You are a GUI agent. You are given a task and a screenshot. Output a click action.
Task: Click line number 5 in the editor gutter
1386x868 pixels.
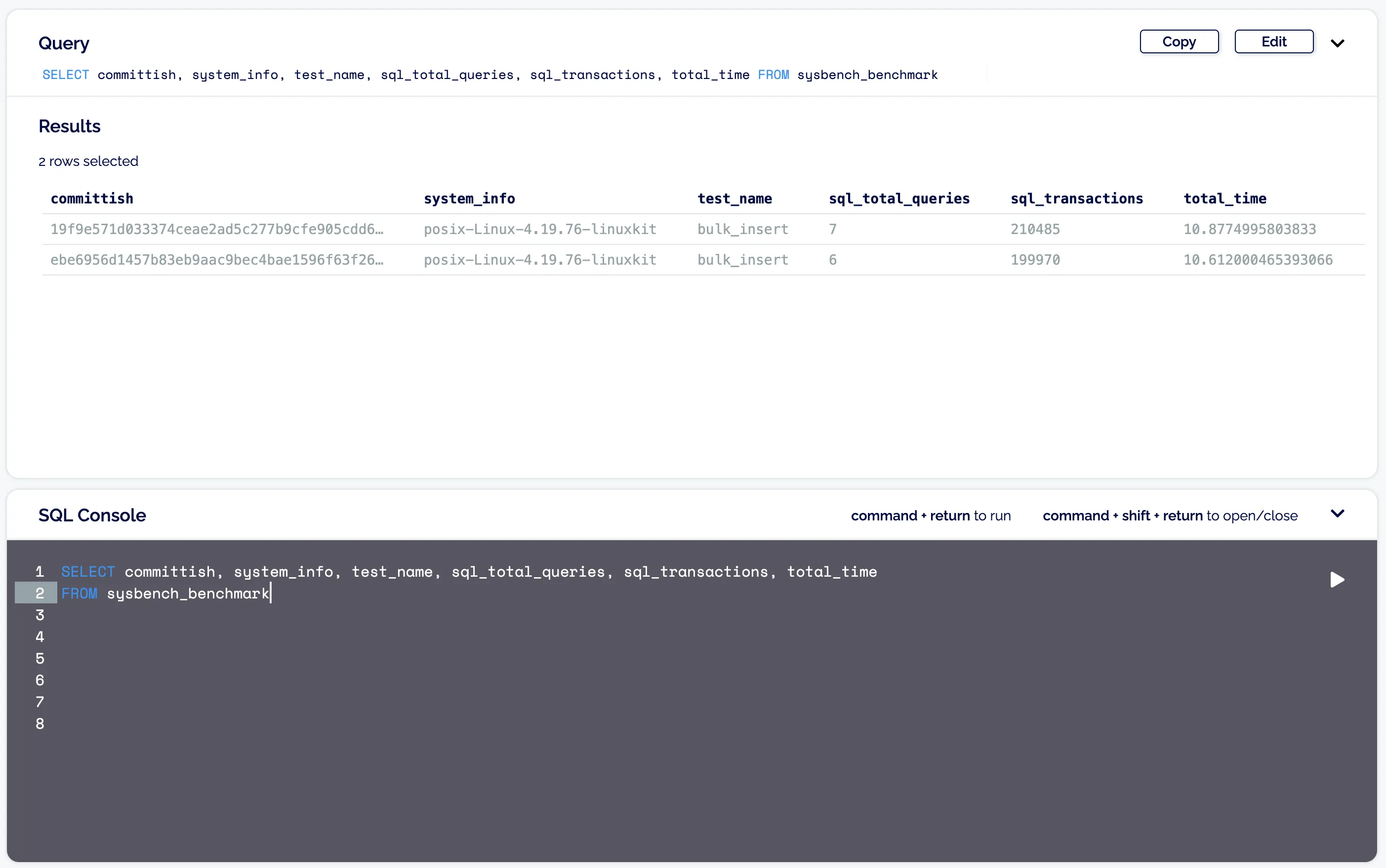point(39,658)
